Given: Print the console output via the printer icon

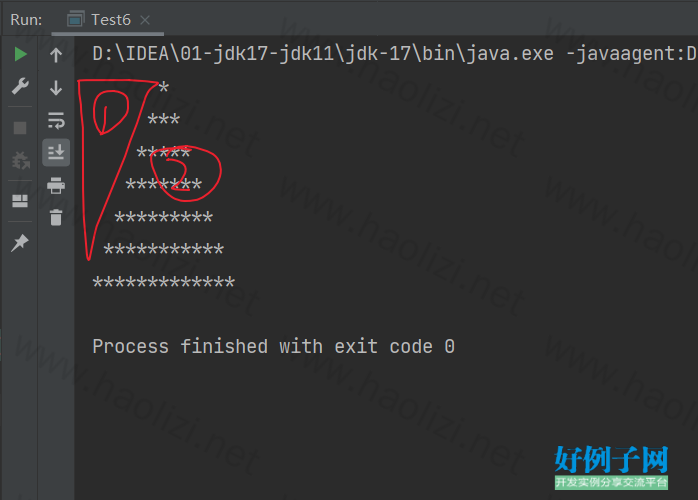Looking at the screenshot, I should click(56, 185).
